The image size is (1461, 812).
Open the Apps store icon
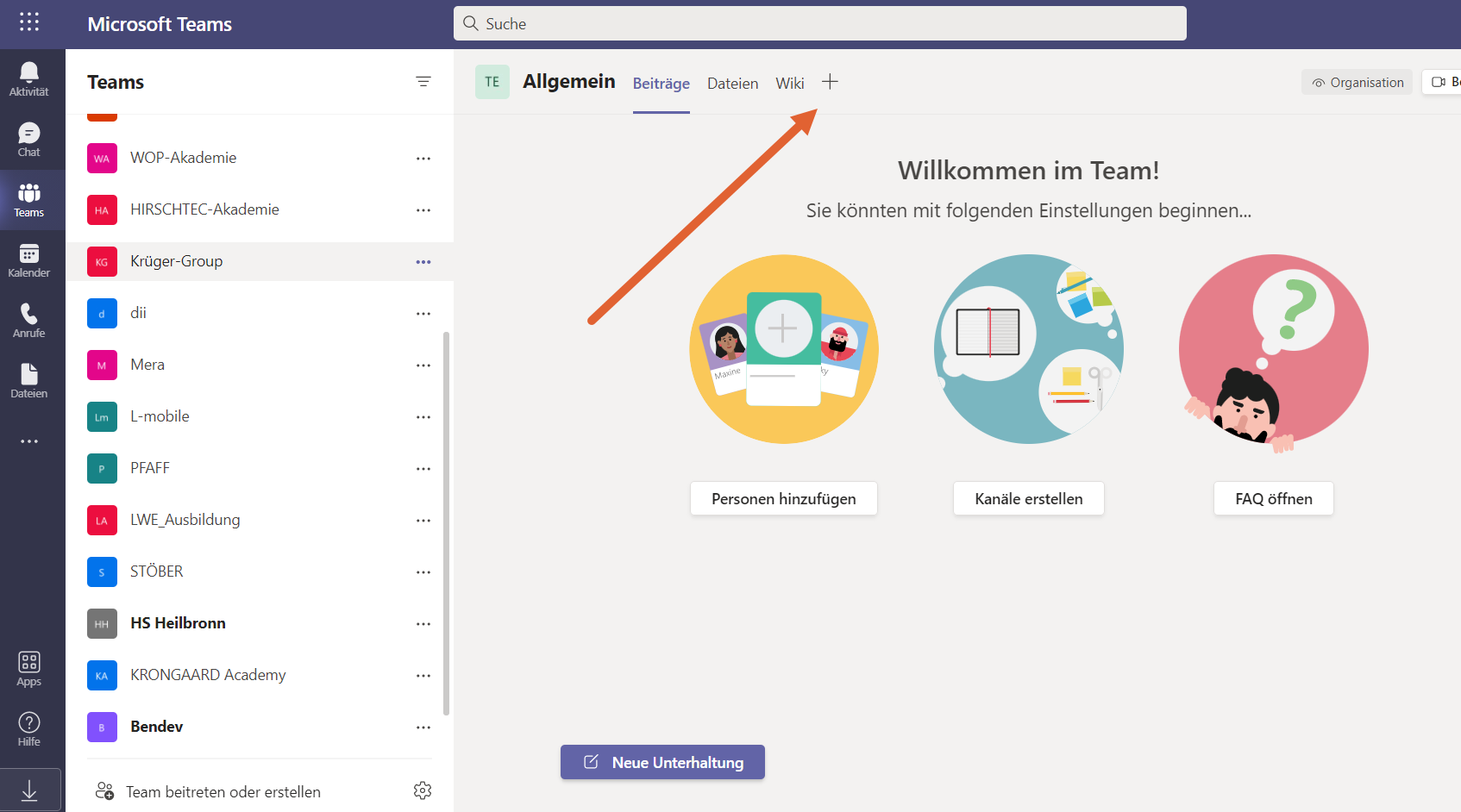(x=29, y=669)
